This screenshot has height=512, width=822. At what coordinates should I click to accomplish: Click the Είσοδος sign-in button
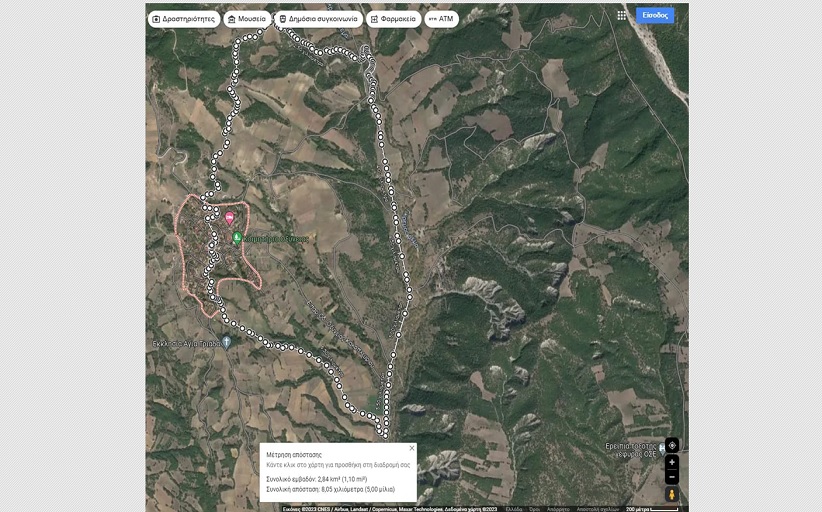[x=655, y=15]
